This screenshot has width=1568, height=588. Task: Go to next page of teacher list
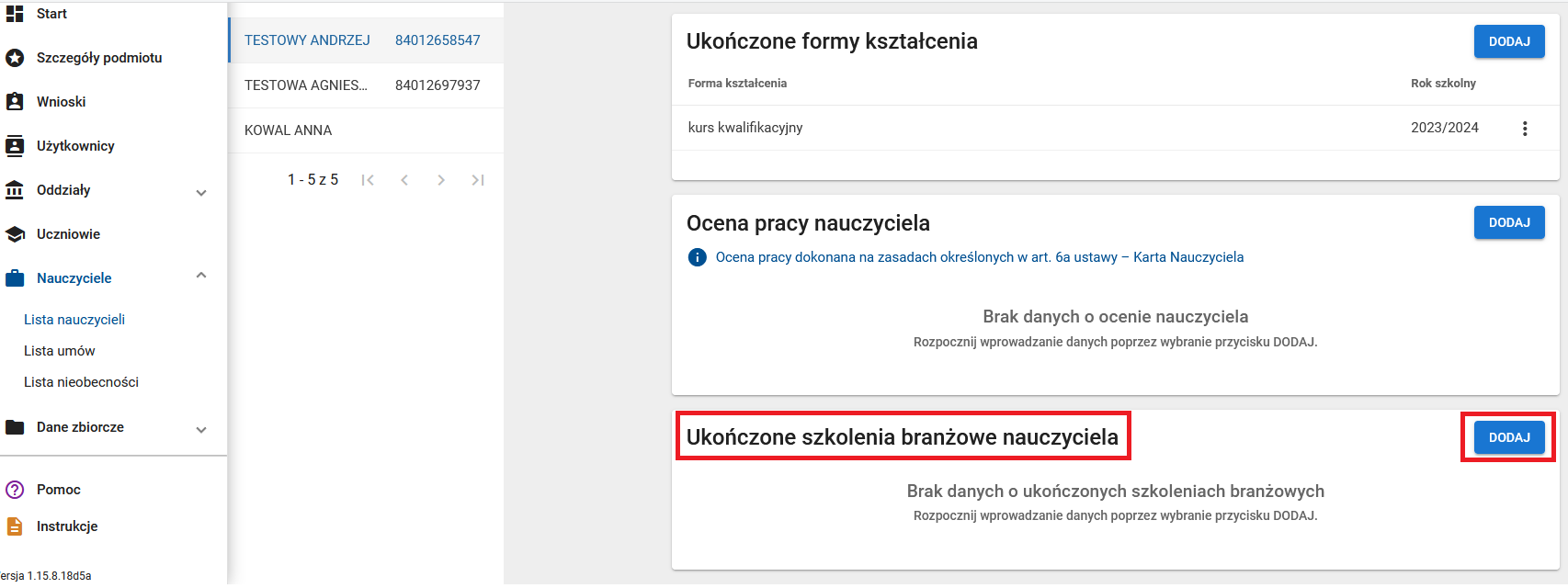point(441,179)
